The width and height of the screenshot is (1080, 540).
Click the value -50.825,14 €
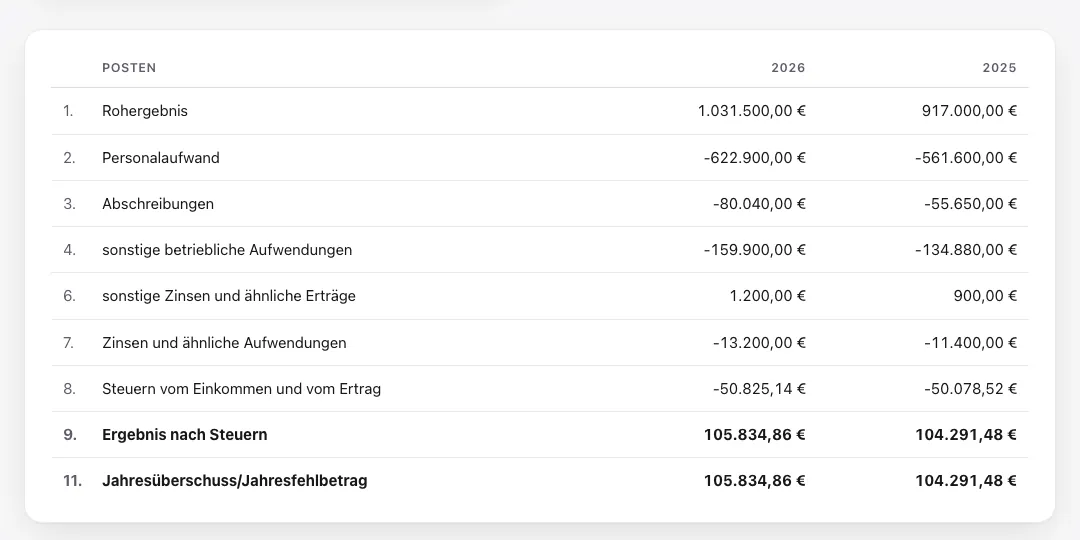759,389
